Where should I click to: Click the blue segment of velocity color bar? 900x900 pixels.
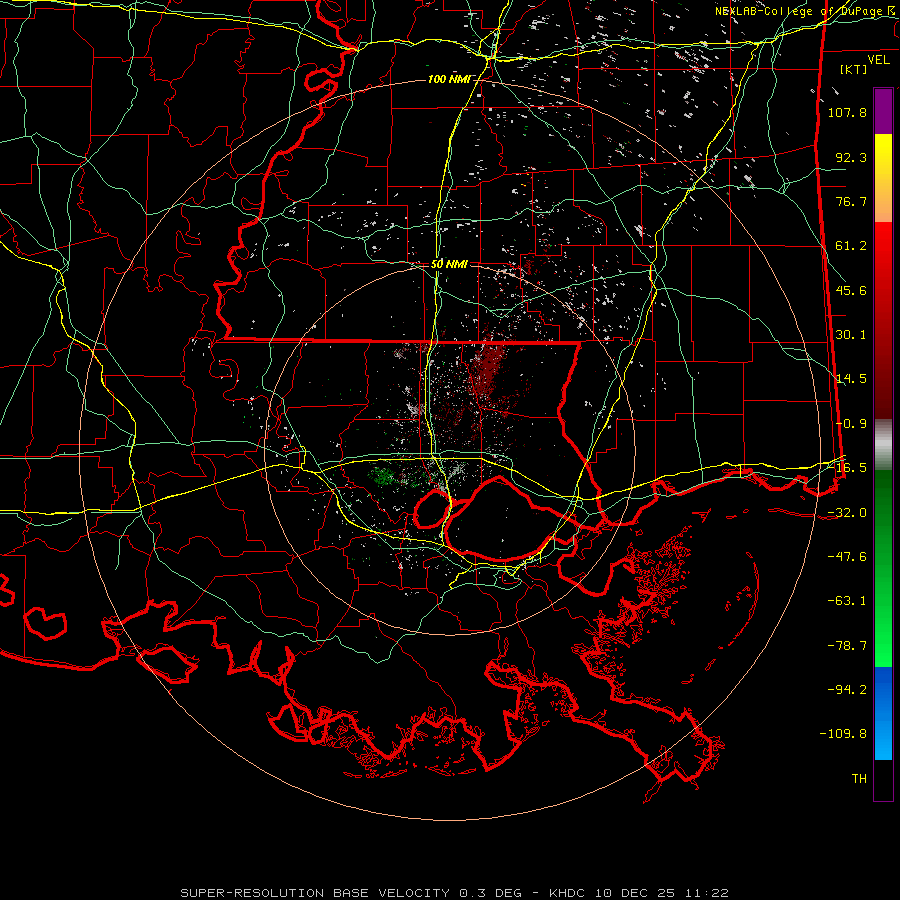click(x=883, y=713)
